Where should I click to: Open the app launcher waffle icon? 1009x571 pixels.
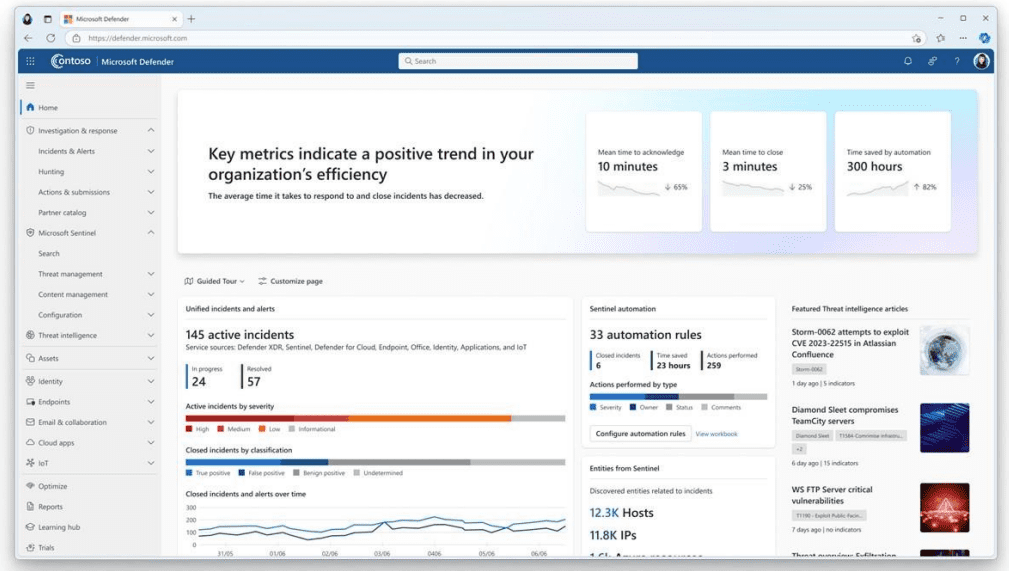tap(30, 61)
